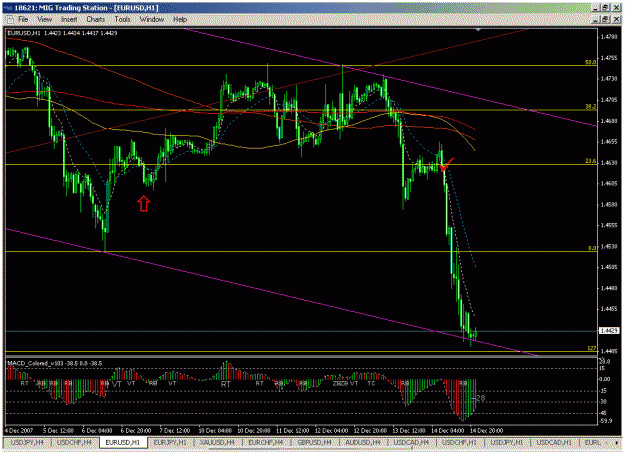Open the Window menu
Image resolution: width=625 pixels, height=452 pixels.
152,19
